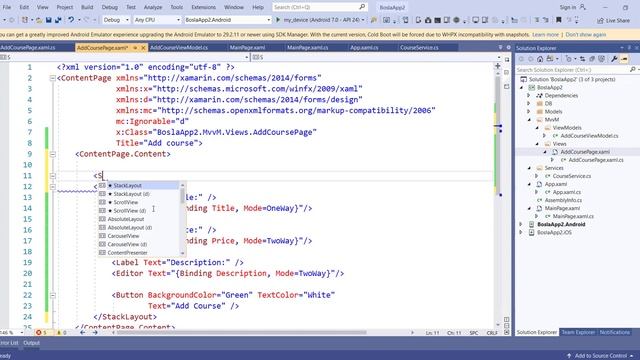Choose CarouselView in the IntelliSense list

coord(138,236)
